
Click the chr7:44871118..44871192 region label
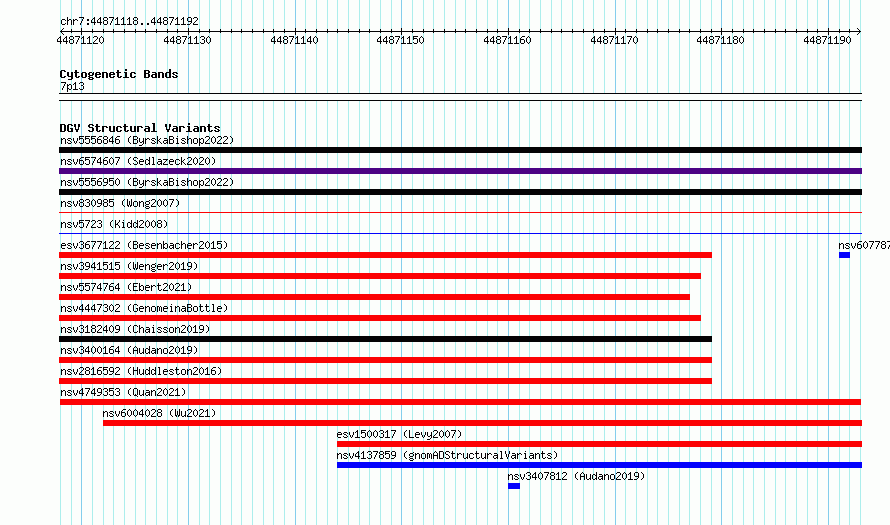129,22
